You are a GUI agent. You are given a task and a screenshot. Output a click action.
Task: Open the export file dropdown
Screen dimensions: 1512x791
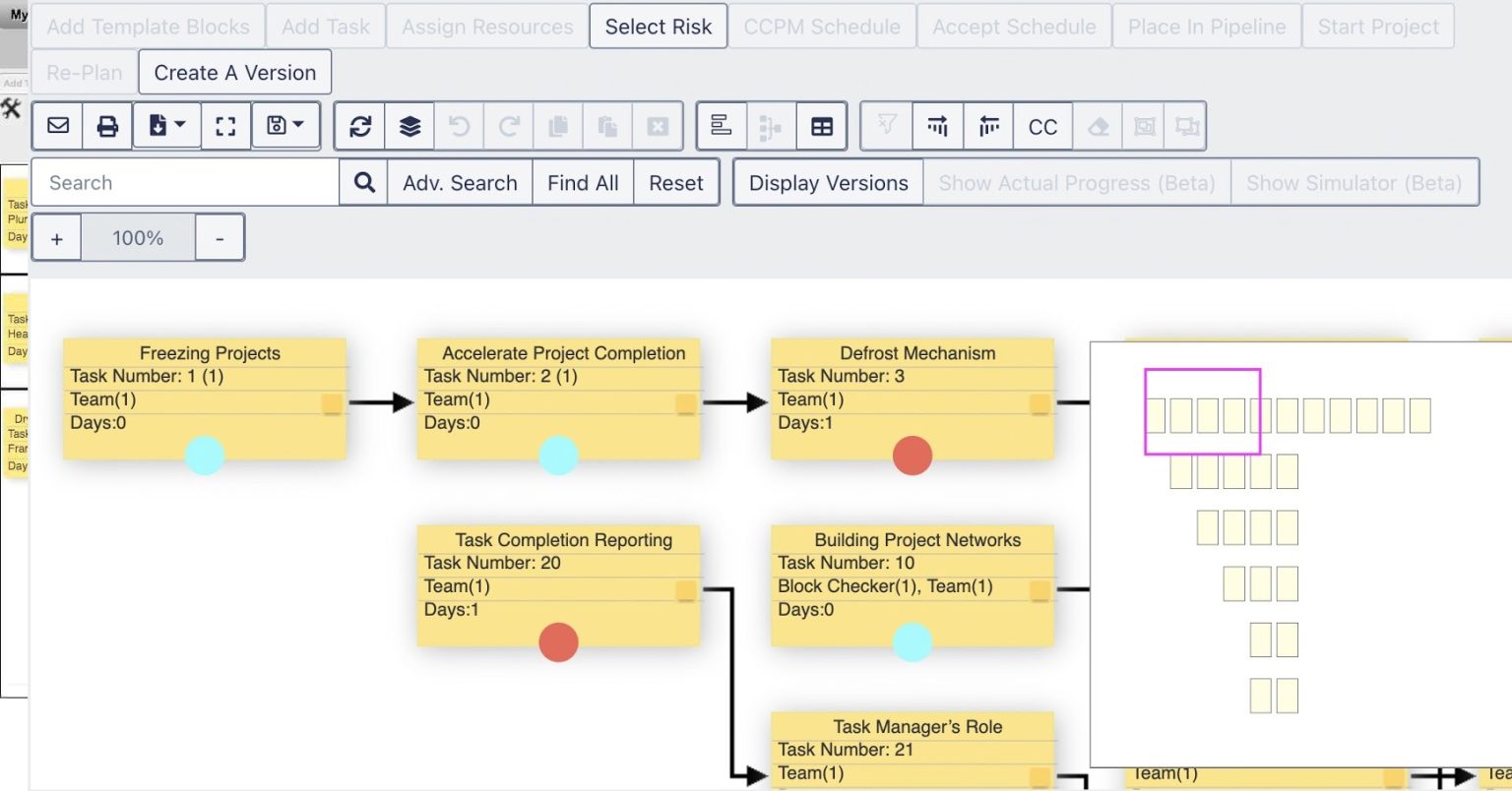click(x=166, y=126)
